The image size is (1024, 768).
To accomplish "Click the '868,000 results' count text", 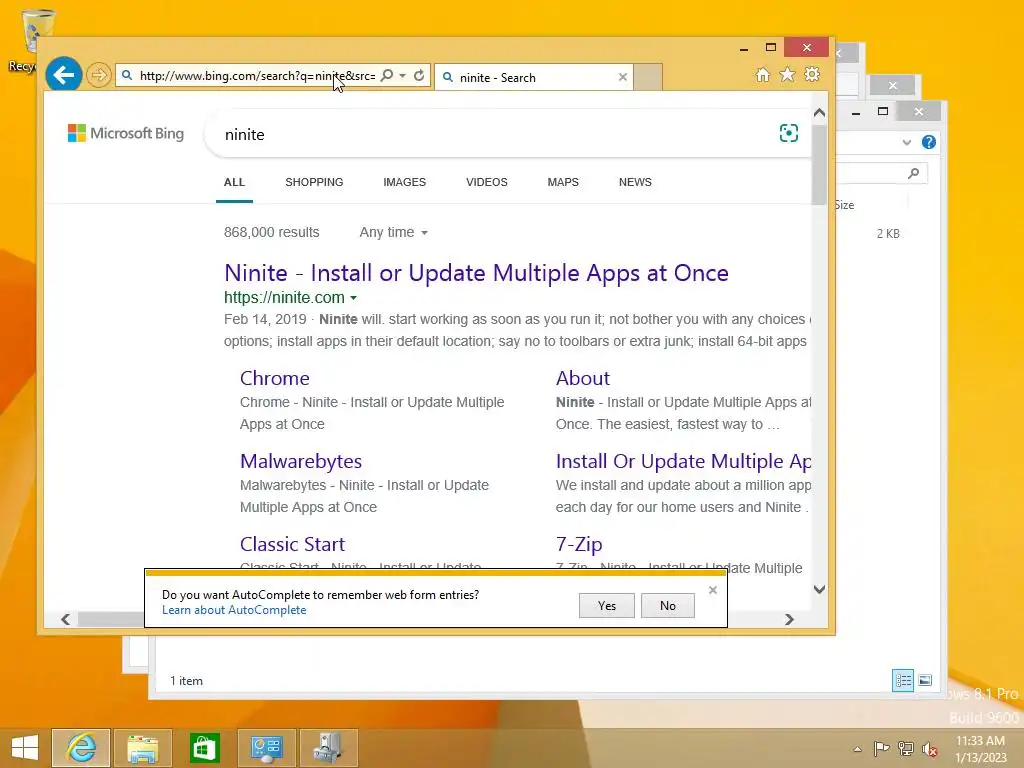I will [272, 232].
